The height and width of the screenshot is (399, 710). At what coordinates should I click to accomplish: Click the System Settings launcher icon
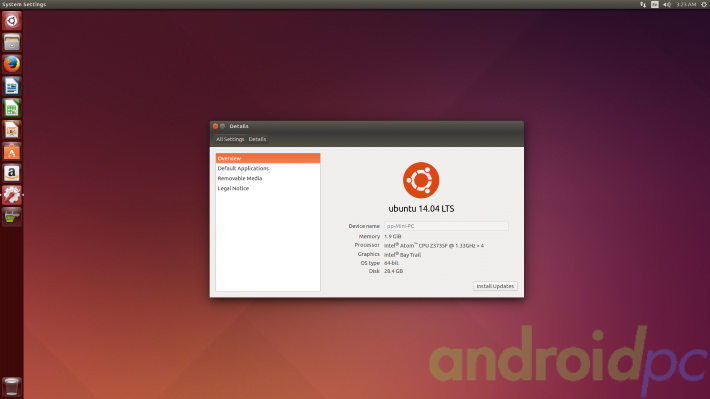12,195
